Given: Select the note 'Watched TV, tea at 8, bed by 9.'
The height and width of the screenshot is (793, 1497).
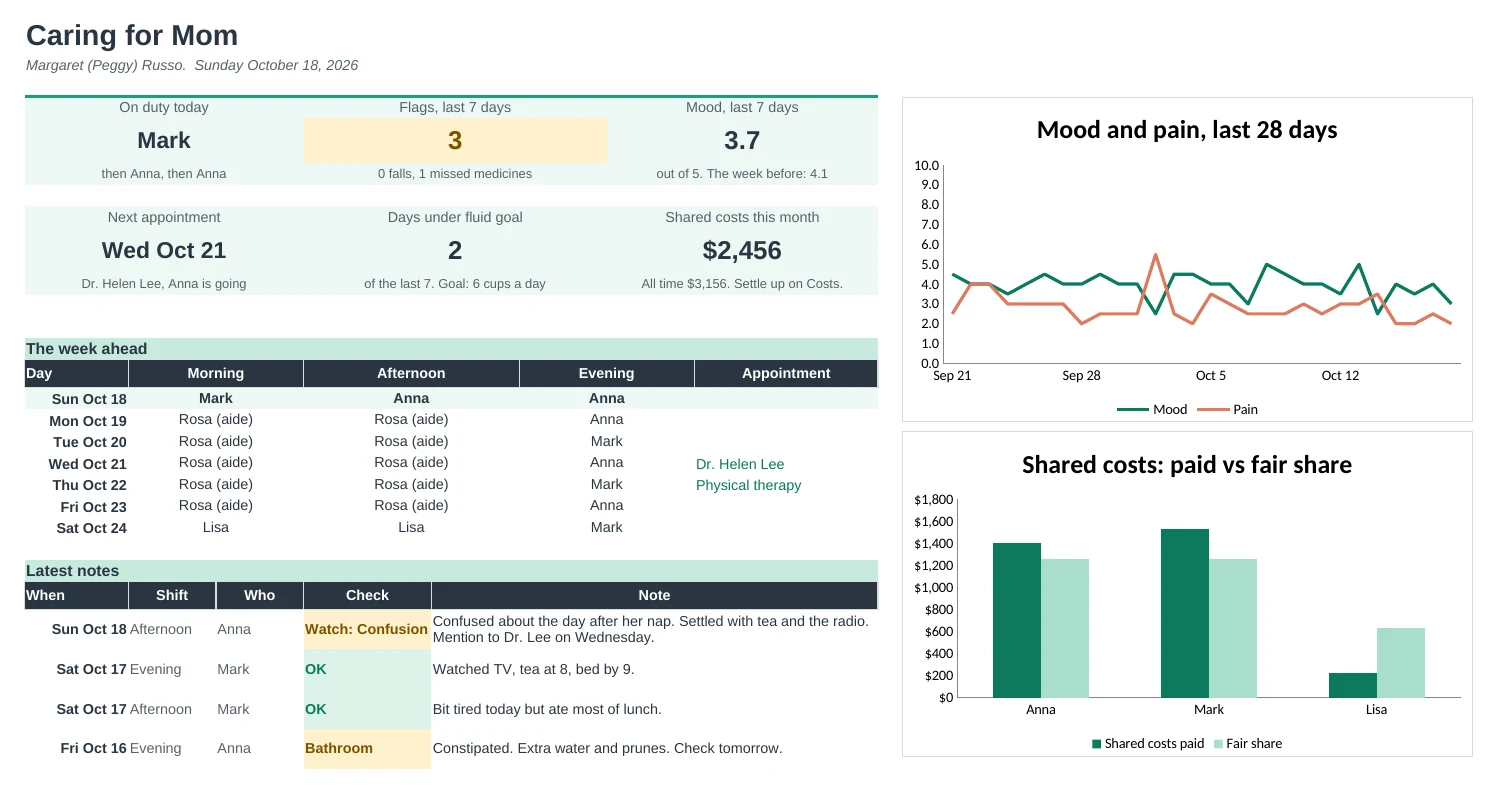Looking at the screenshot, I should [x=533, y=669].
